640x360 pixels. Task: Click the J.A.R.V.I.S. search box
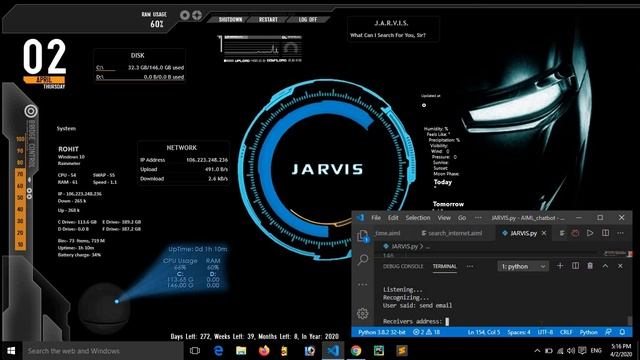point(392,29)
